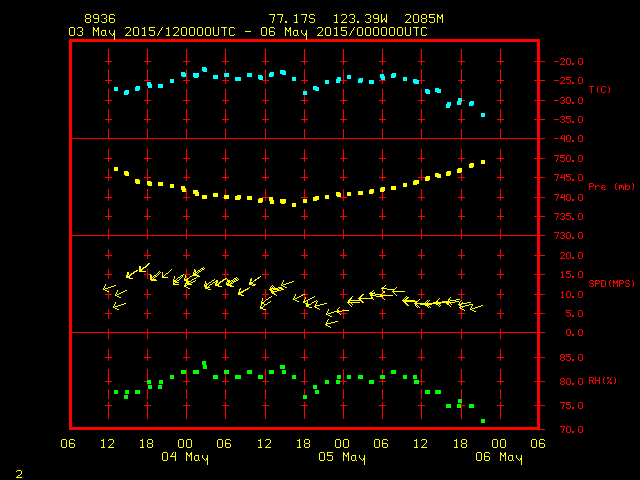
Task: Click the -35.0 temperature tick value
Action: pos(569,120)
